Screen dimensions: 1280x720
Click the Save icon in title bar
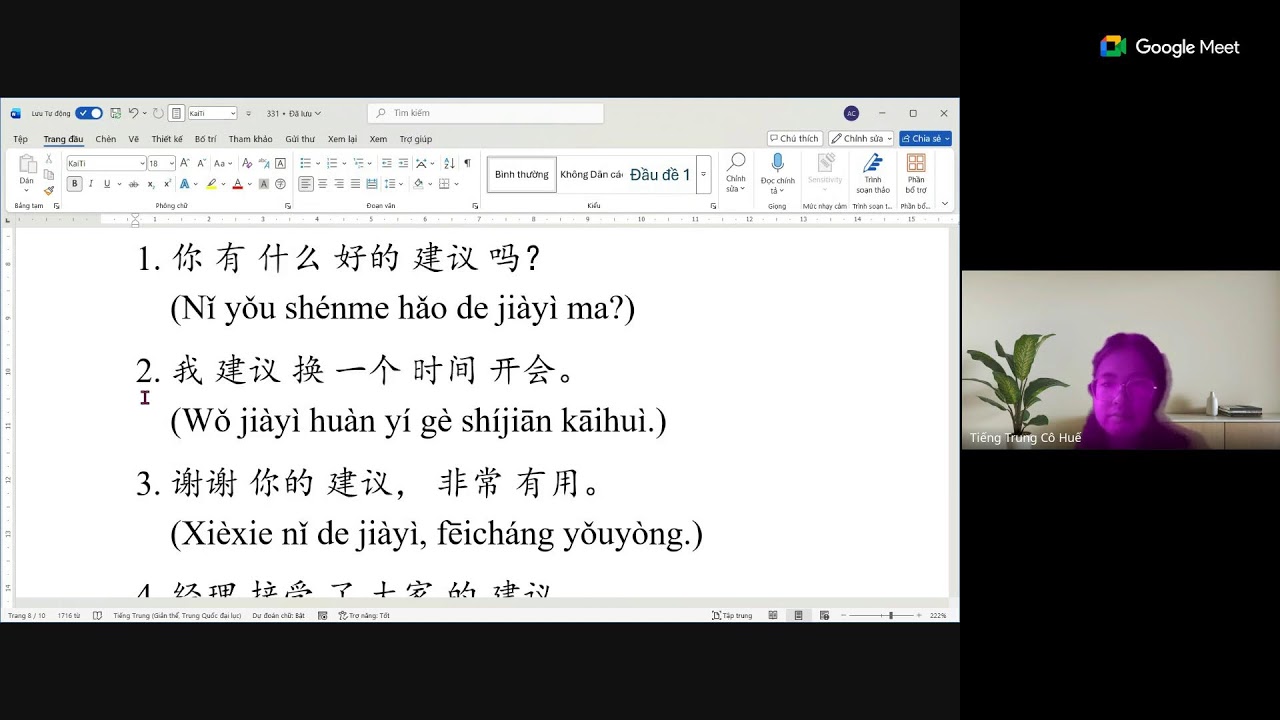coord(116,113)
